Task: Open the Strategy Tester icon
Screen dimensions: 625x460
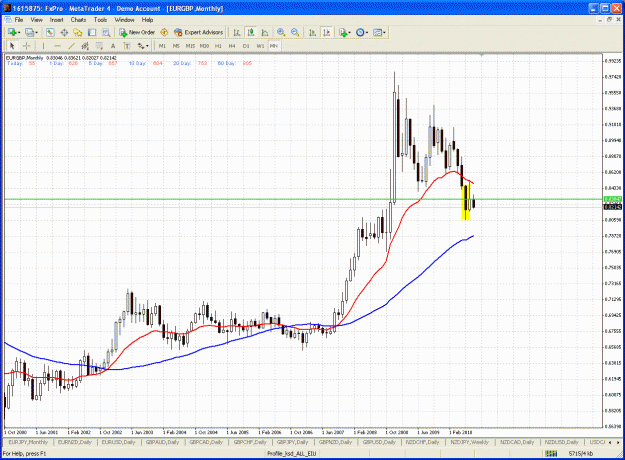Action: pyautogui.click(x=106, y=32)
